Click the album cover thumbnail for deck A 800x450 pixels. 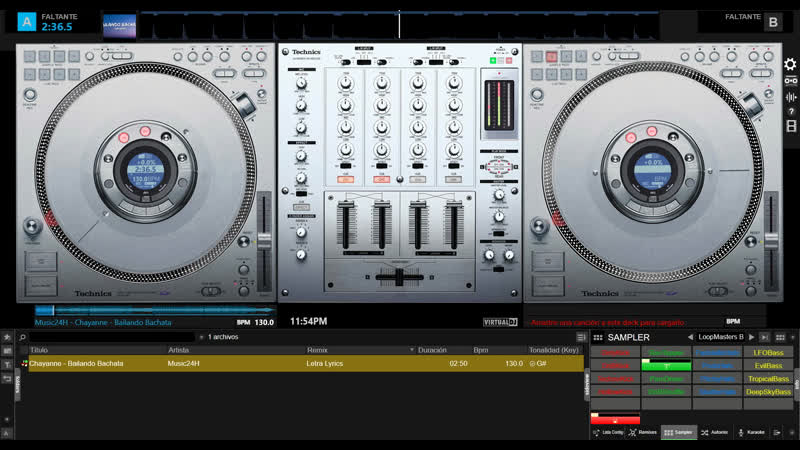pyautogui.click(x=119, y=26)
